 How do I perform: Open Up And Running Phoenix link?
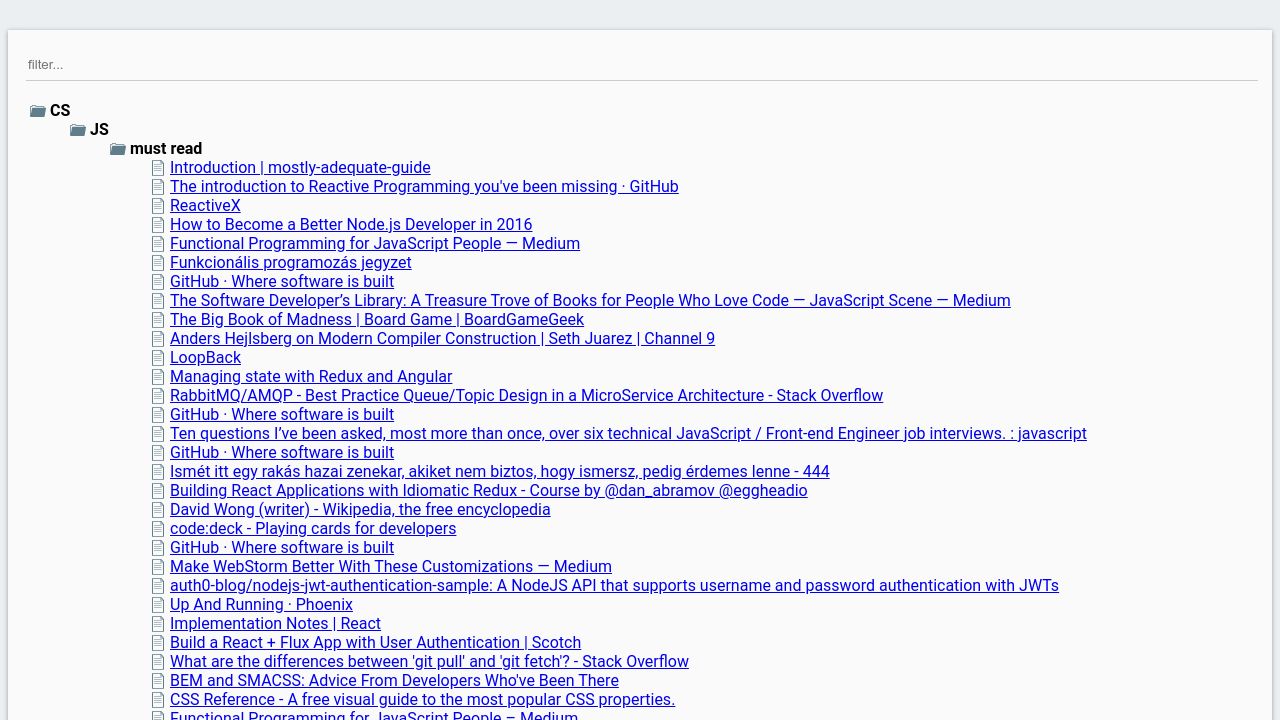pos(261,604)
